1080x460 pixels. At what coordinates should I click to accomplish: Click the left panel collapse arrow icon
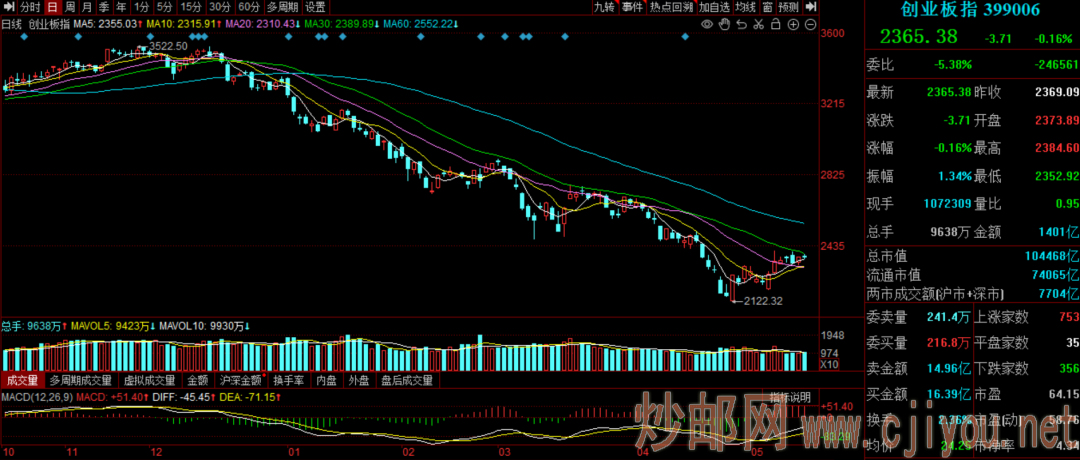click(x=7, y=8)
